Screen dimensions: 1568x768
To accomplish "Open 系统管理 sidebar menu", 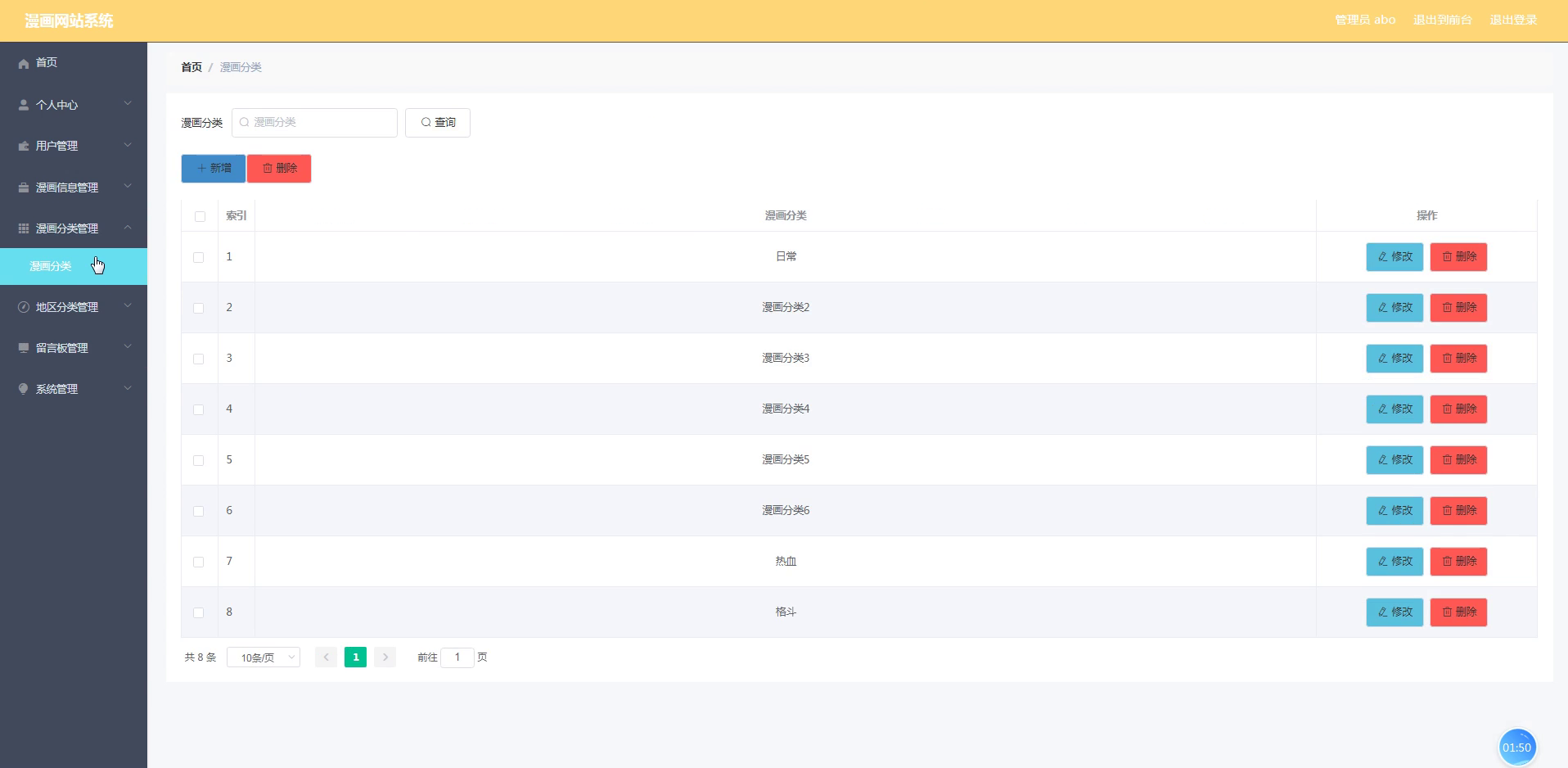I will (x=74, y=389).
